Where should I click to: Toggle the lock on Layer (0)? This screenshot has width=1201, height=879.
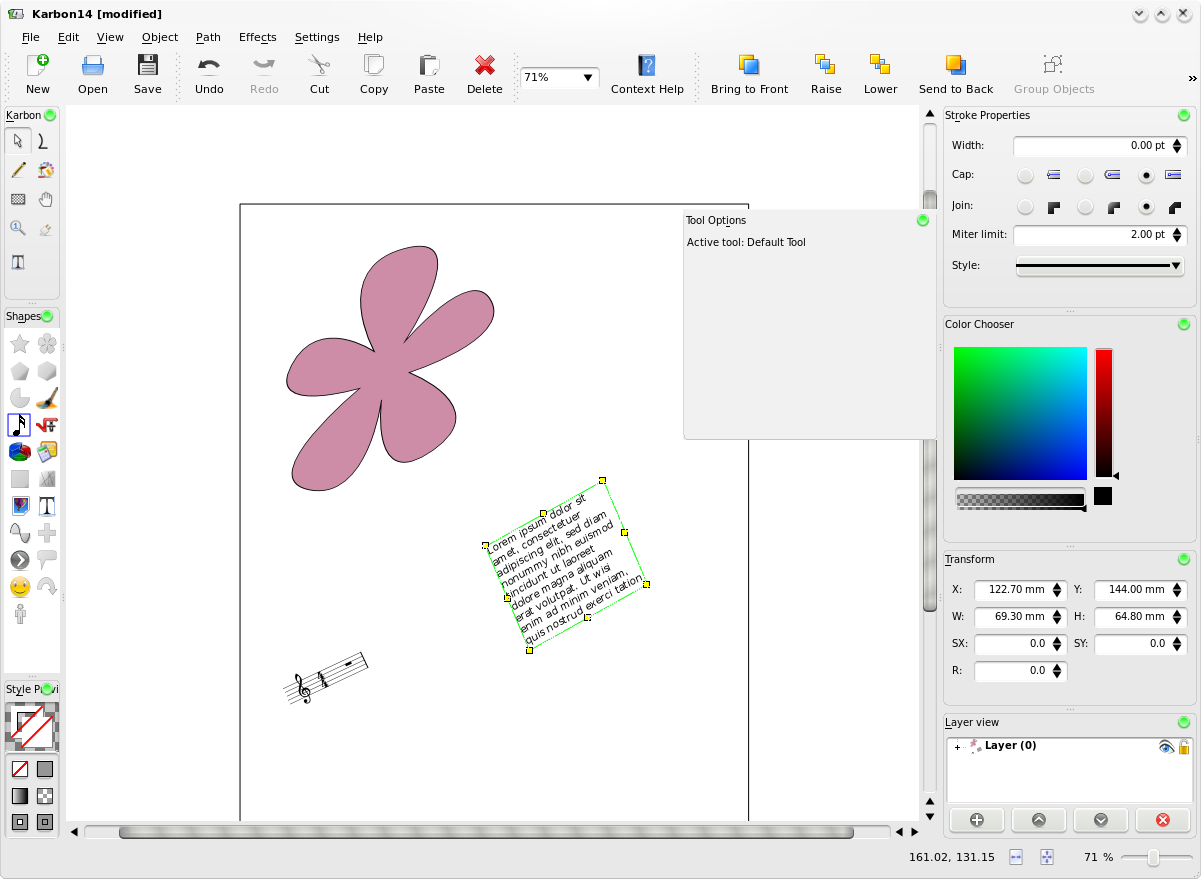pos(1184,746)
